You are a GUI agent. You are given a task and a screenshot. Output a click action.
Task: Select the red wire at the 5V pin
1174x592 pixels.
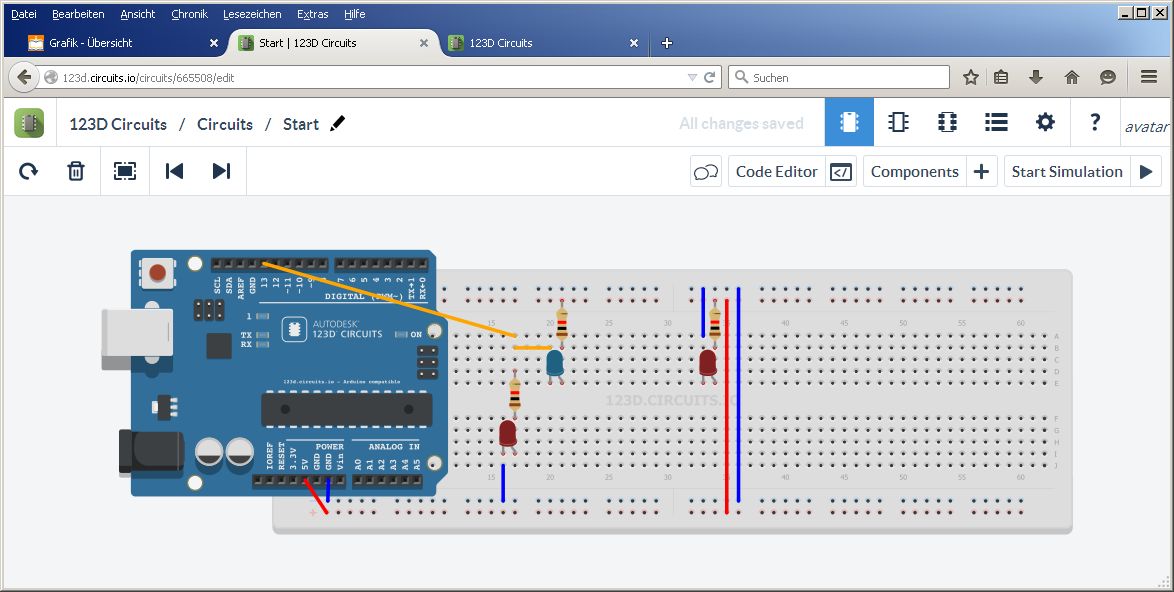tap(316, 495)
